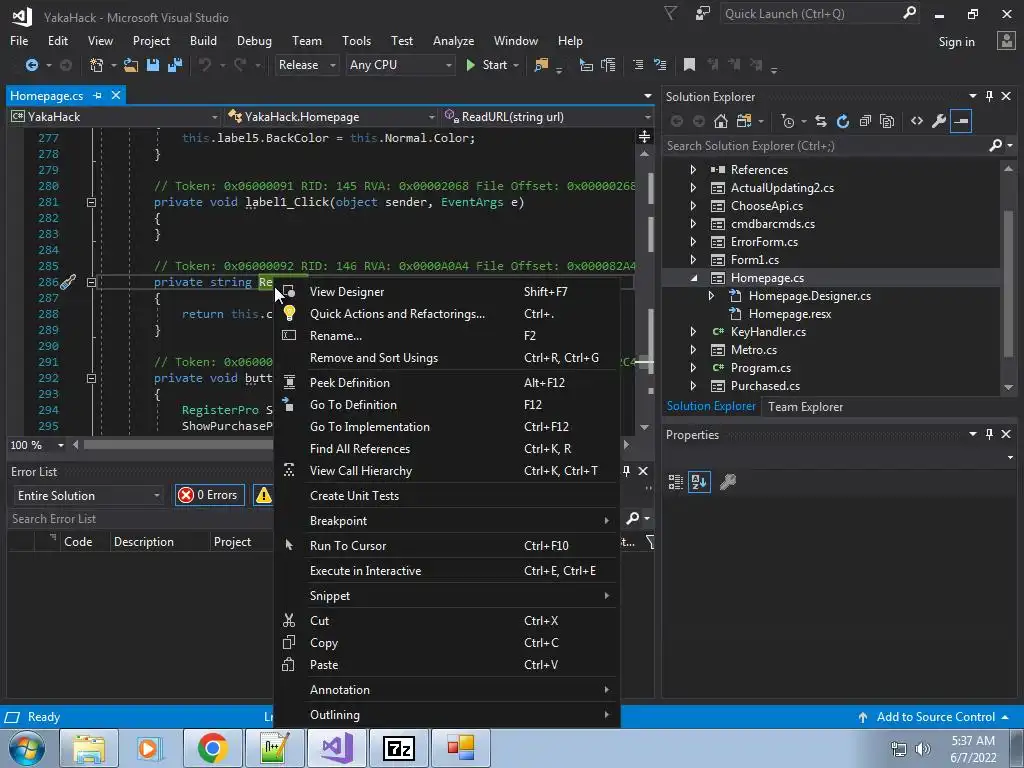The width and height of the screenshot is (1024, 768).
Task: Click the bookmark icon in the toolbar
Action: (689, 65)
